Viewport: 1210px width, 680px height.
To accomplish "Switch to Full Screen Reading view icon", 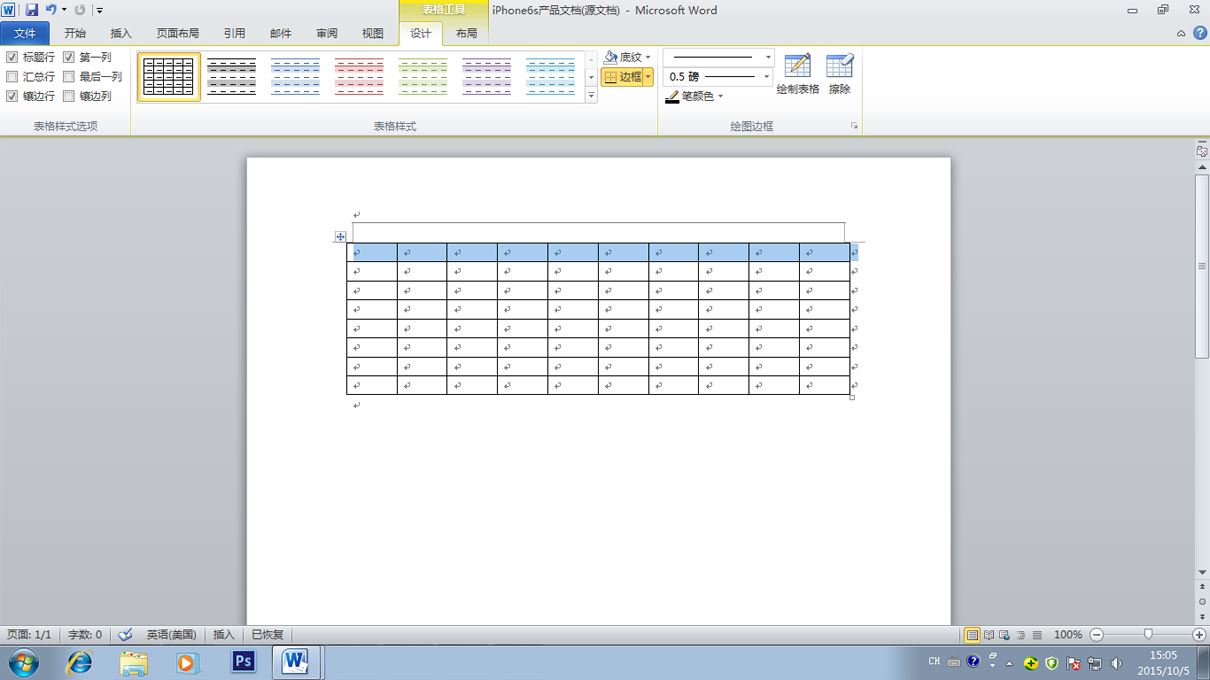I will click(x=989, y=635).
